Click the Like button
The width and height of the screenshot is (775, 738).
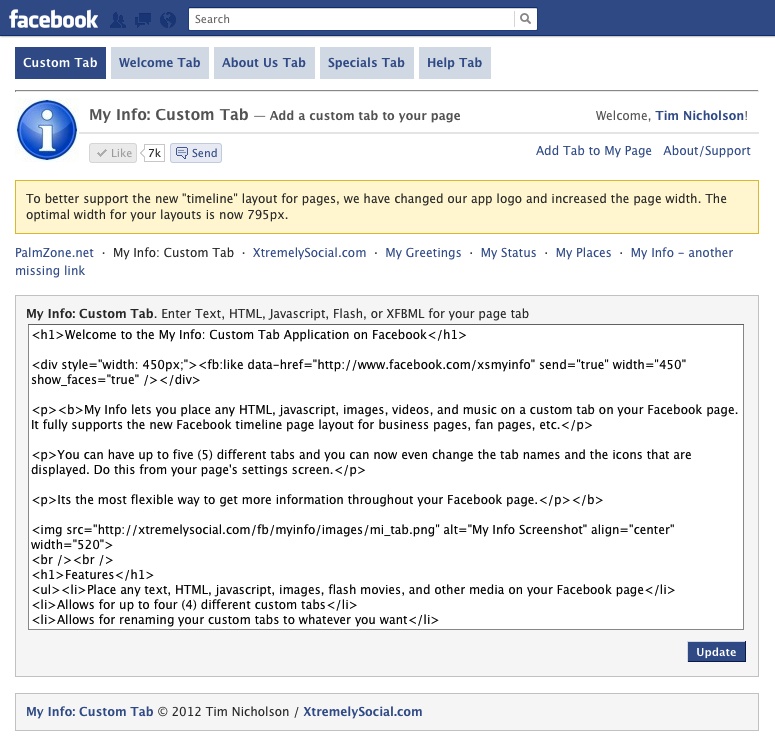pos(113,153)
